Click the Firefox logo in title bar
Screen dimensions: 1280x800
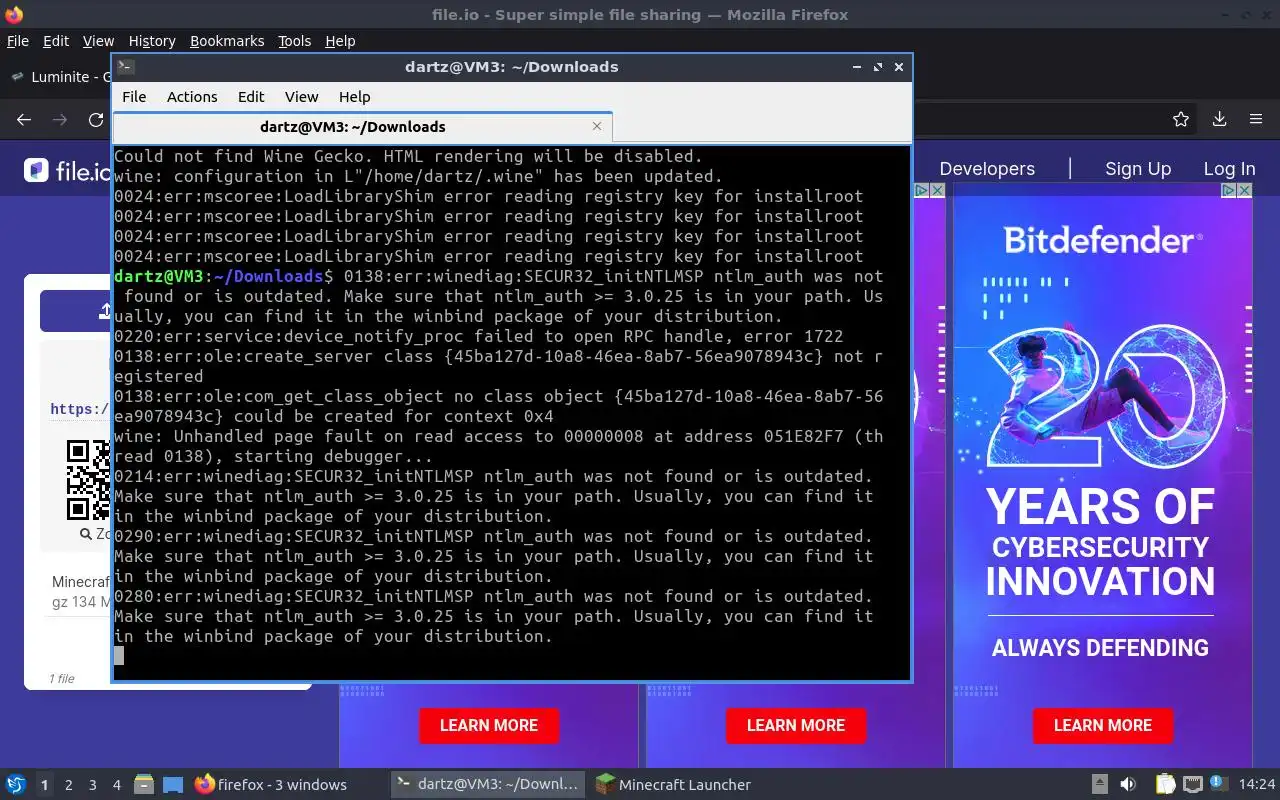click(14, 15)
